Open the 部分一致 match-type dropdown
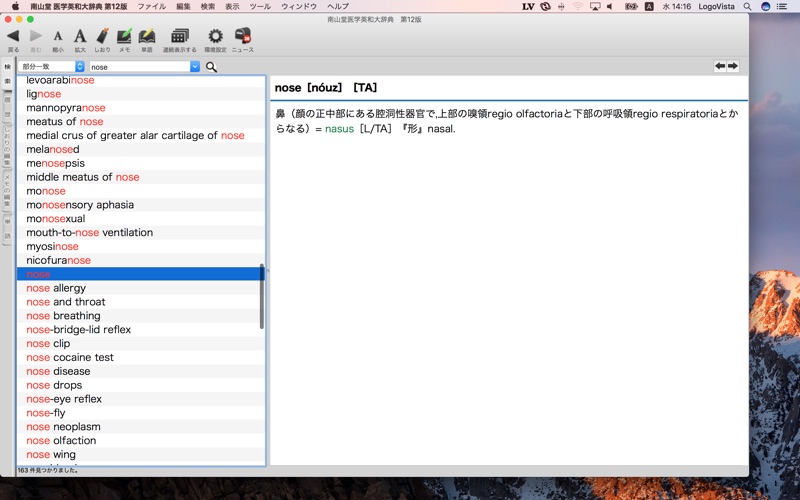The image size is (800, 500). 52,67
